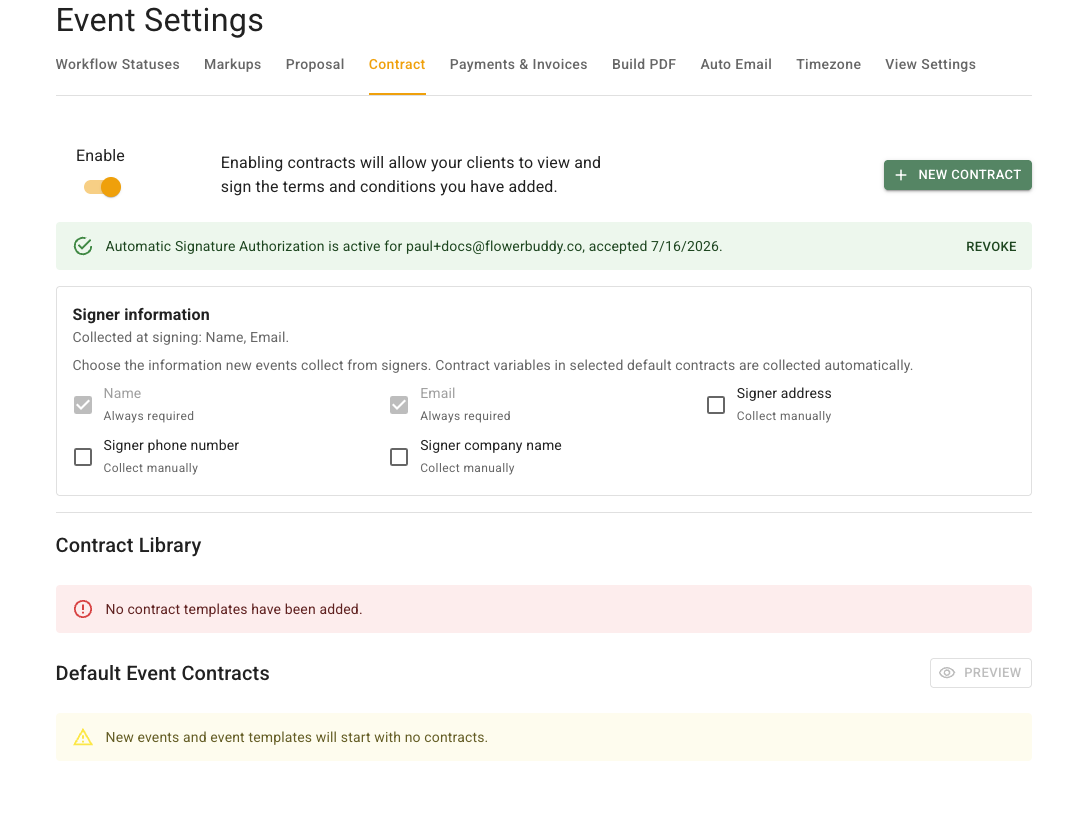Enable the Signer address checkbox

(x=715, y=405)
